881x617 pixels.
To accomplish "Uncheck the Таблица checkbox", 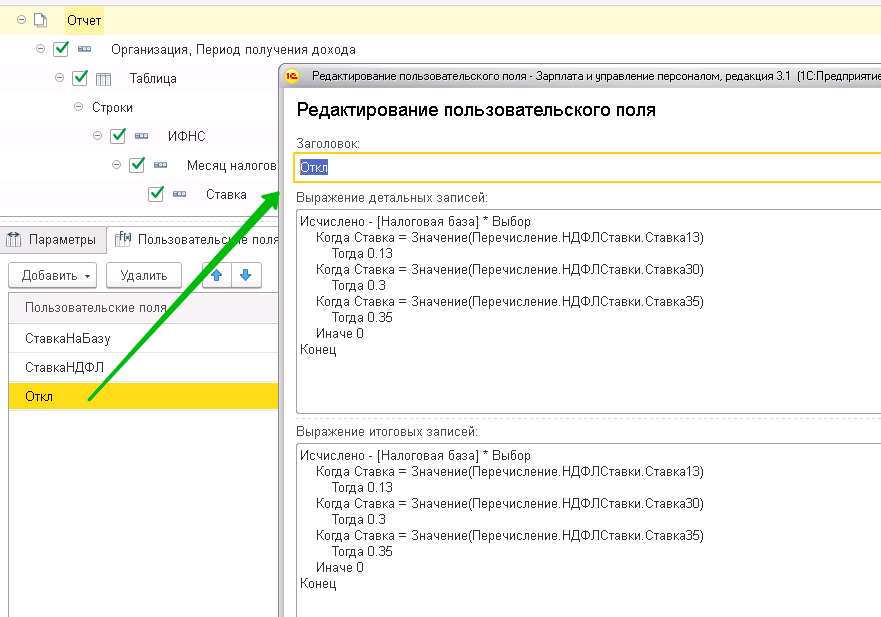I will (x=80, y=78).
